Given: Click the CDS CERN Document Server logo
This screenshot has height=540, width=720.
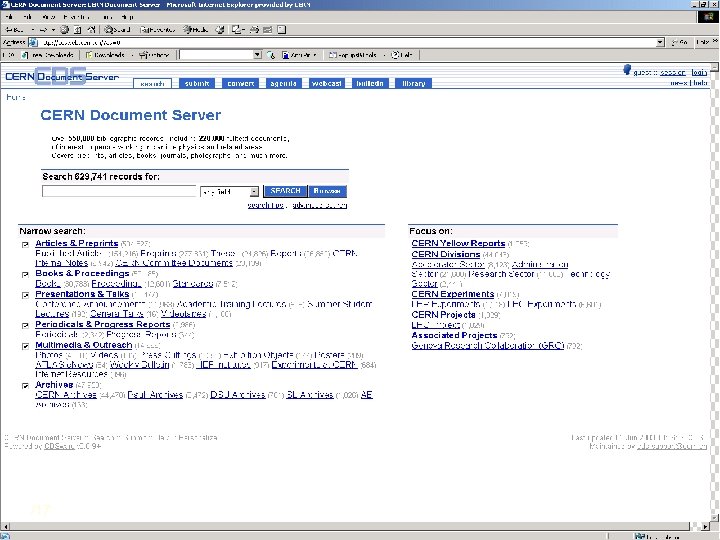Looking at the screenshot, I should point(62,77).
